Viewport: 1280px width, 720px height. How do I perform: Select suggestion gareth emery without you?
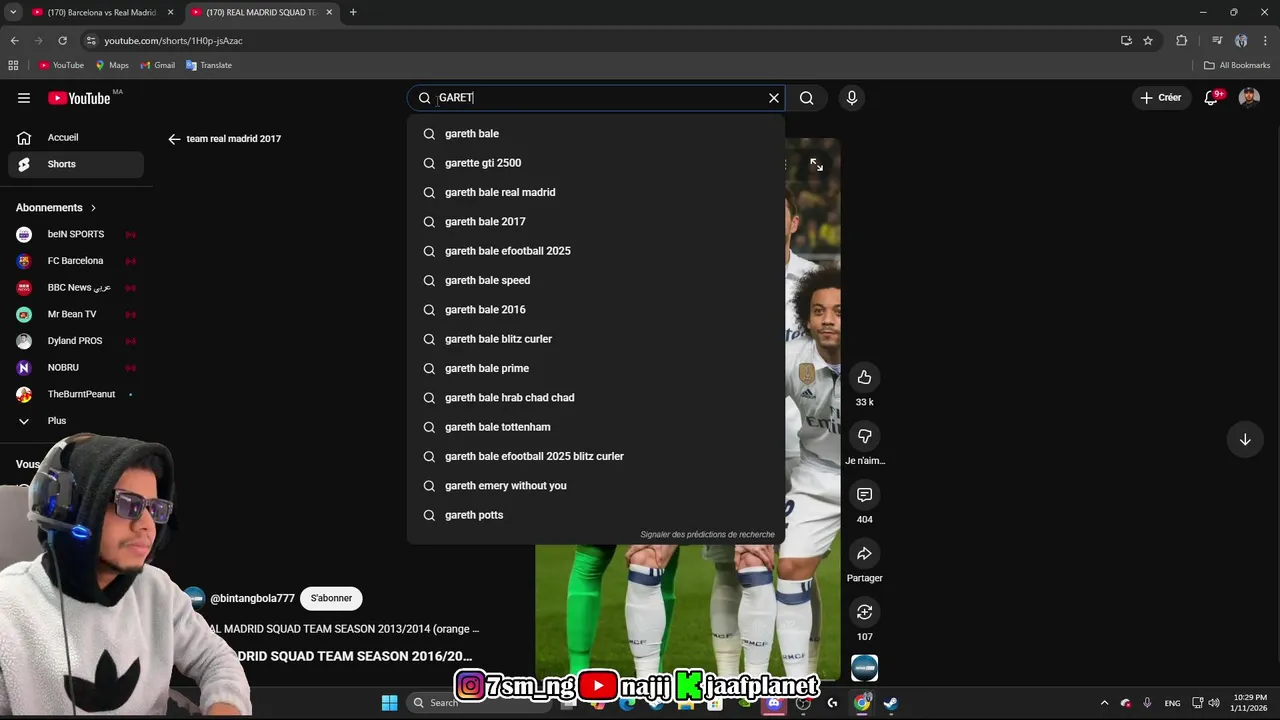[596, 486]
